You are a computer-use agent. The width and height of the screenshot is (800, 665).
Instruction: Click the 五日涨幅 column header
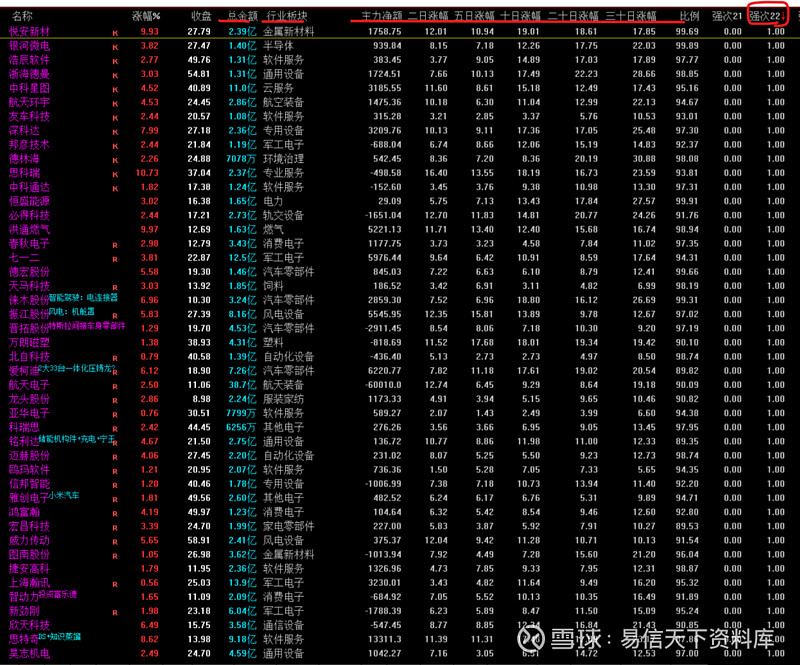point(474,16)
